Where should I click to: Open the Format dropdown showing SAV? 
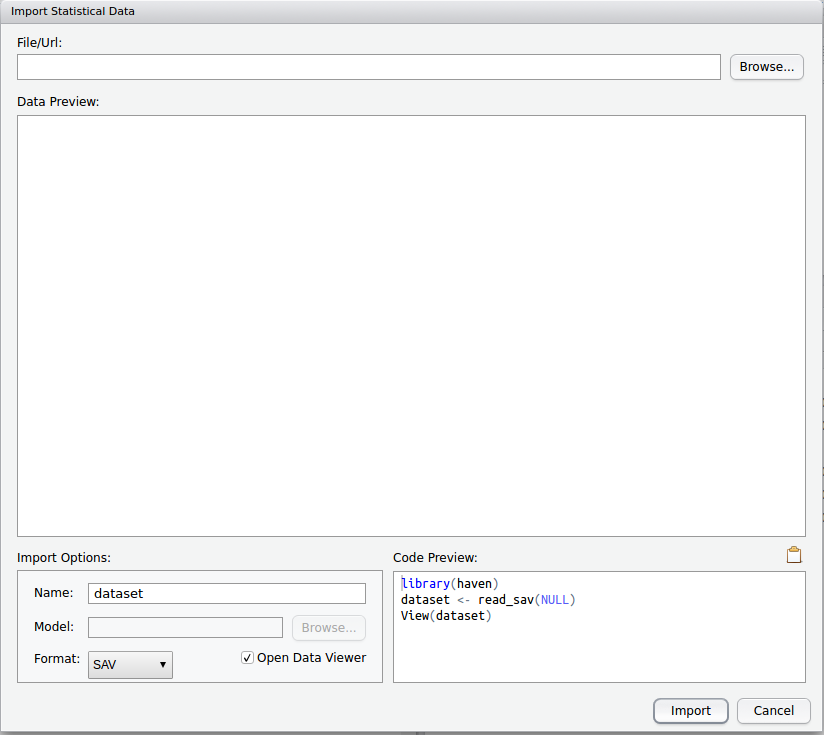[x=130, y=664]
